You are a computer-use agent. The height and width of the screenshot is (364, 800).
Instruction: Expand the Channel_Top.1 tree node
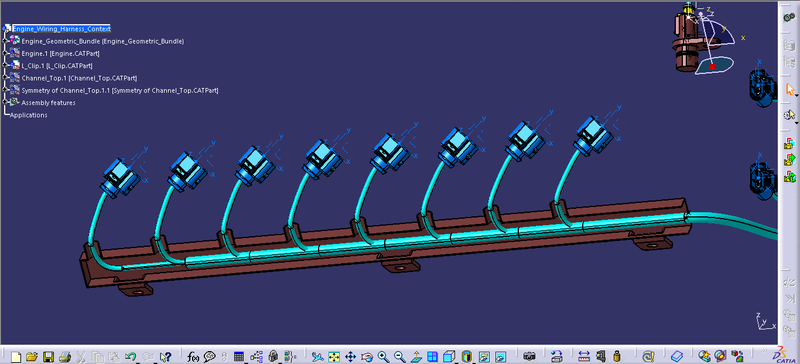[5, 78]
